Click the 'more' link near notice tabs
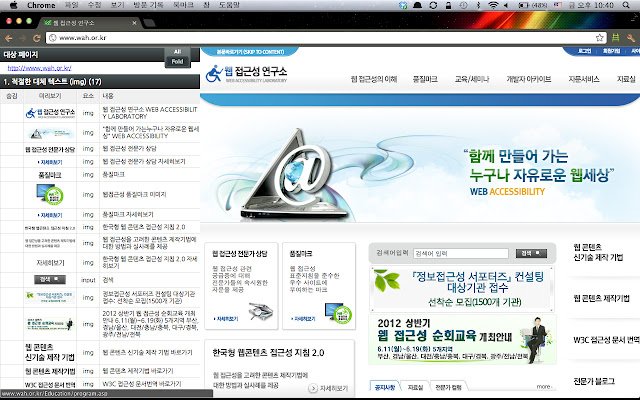640x400 pixels. [x=544, y=386]
